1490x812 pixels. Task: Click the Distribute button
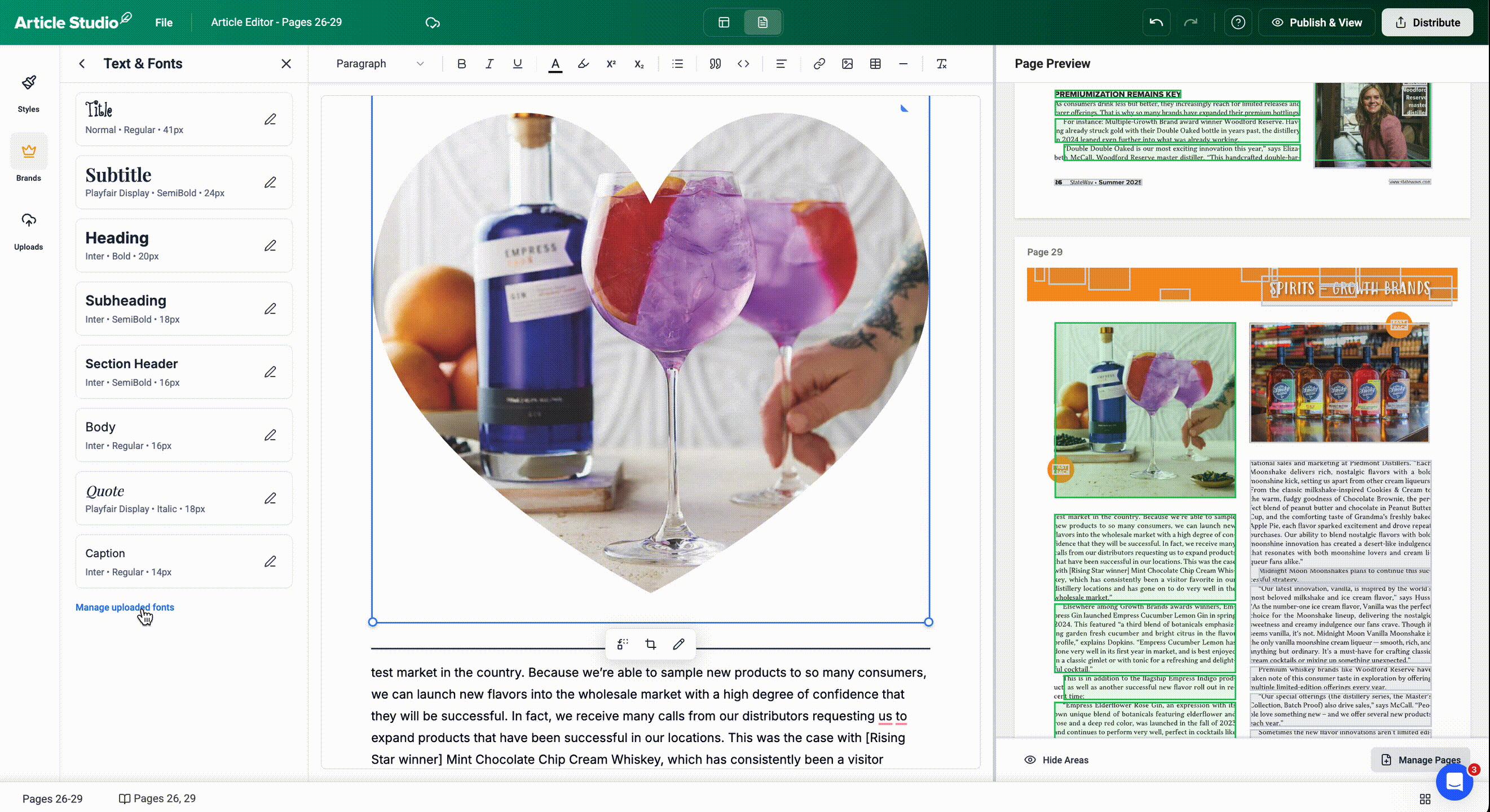click(x=1427, y=23)
